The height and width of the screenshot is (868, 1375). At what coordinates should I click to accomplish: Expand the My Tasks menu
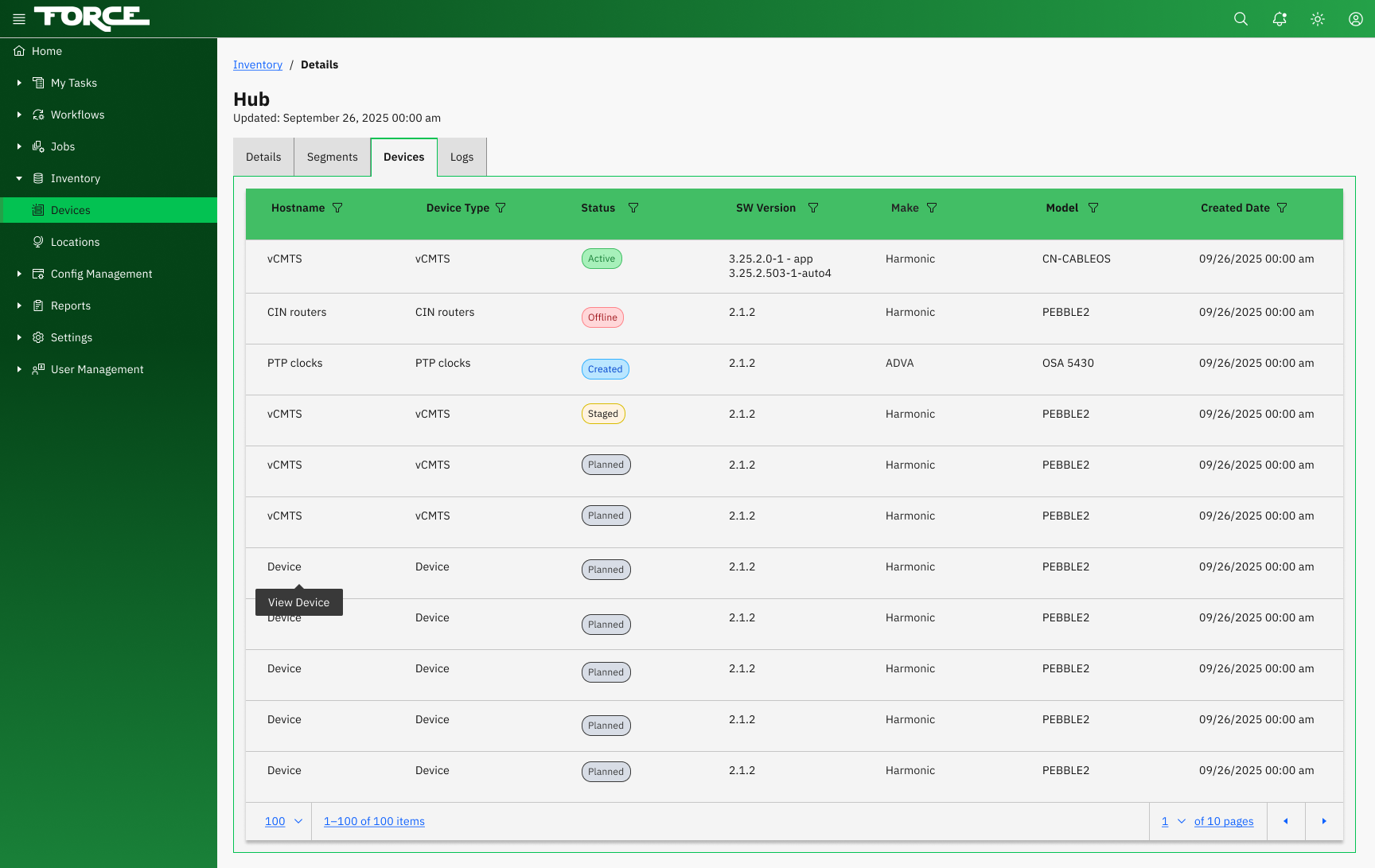click(x=19, y=83)
